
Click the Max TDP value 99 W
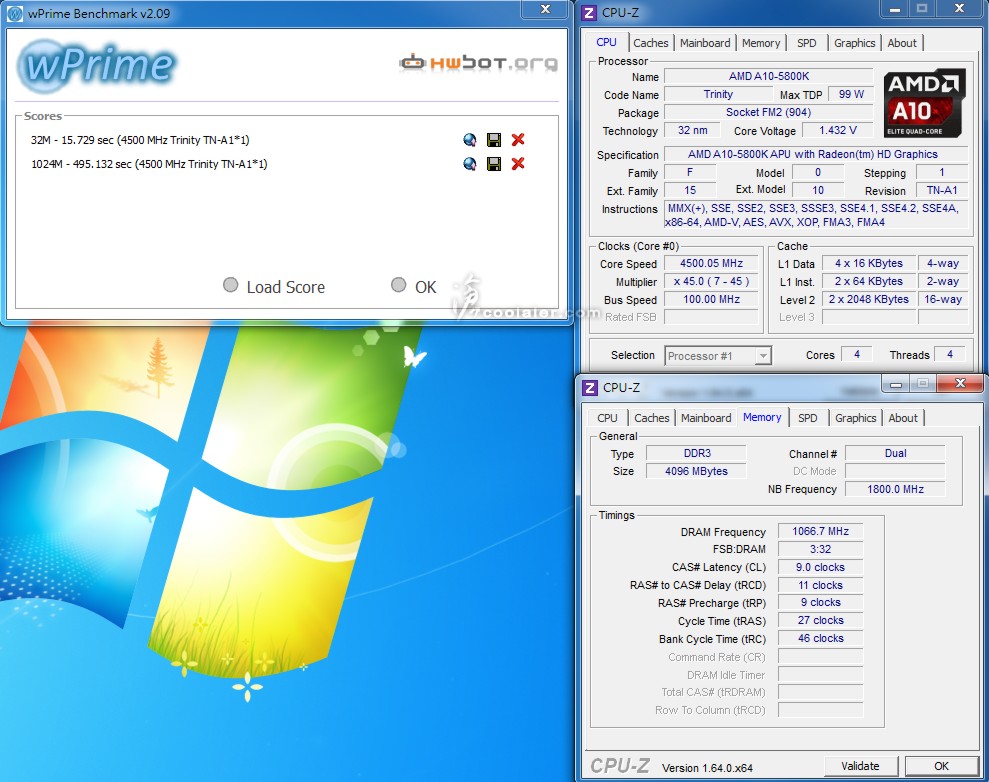pyautogui.click(x=851, y=95)
